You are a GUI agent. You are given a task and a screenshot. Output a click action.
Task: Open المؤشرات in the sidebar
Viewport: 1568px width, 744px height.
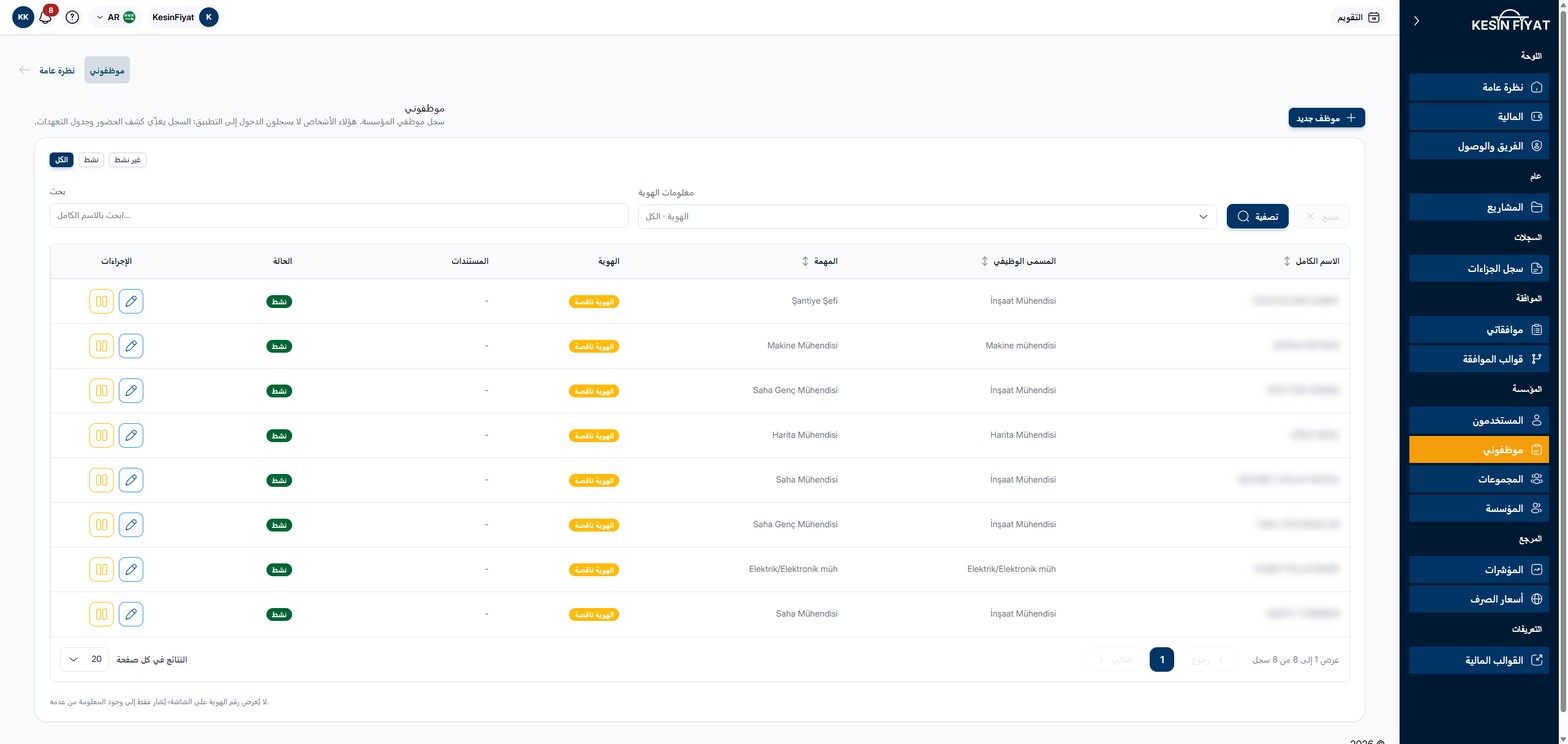pos(1479,570)
